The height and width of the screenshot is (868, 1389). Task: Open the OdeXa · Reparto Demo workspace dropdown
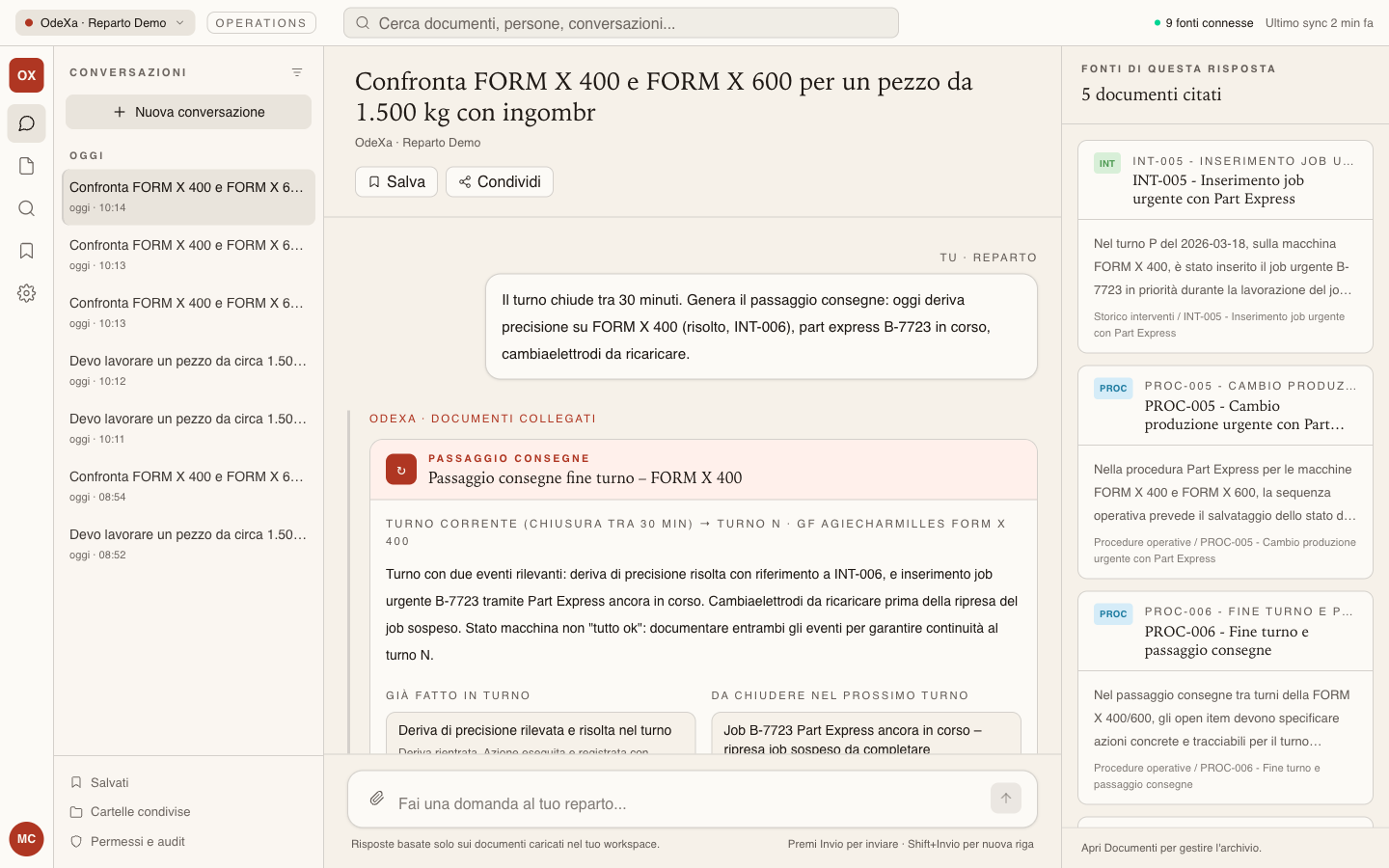(x=104, y=21)
